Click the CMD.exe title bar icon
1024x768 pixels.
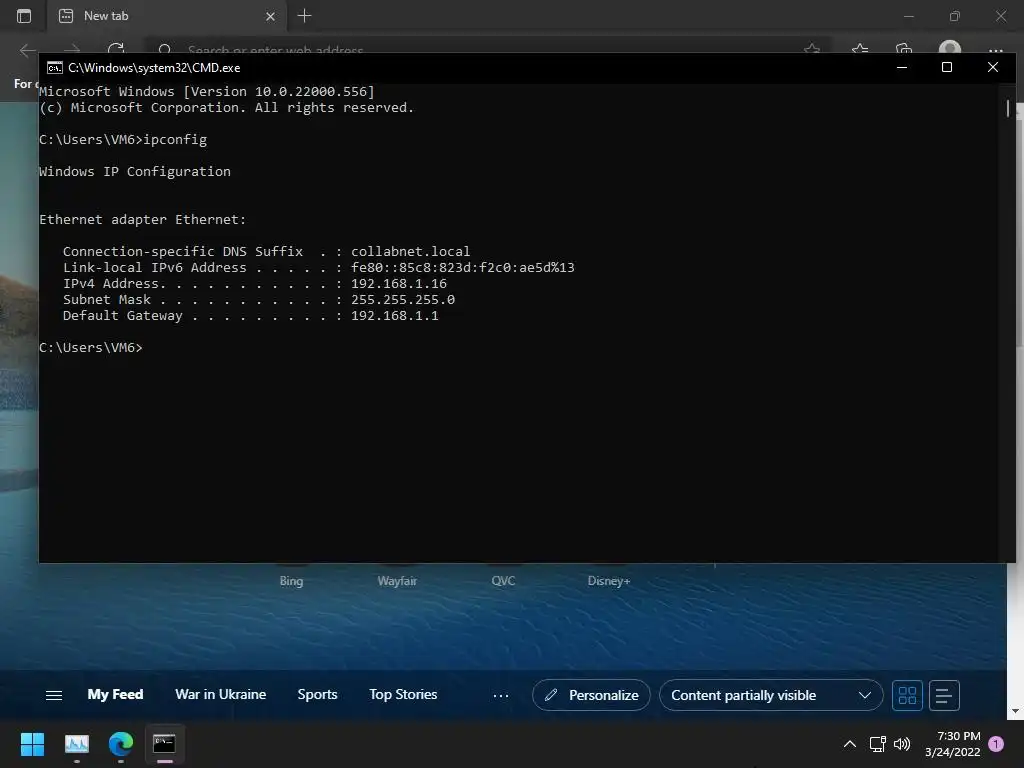55,68
